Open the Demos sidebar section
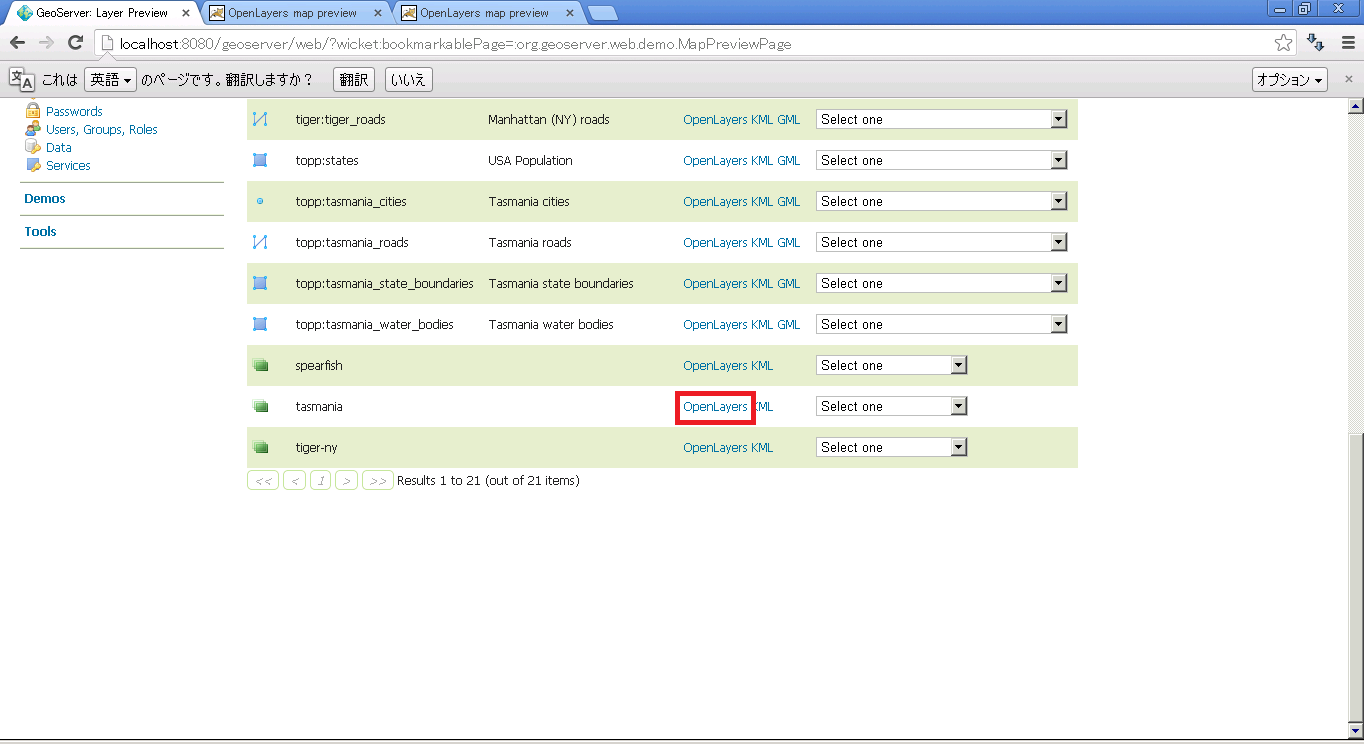This screenshot has width=1364, height=744. pos(45,199)
